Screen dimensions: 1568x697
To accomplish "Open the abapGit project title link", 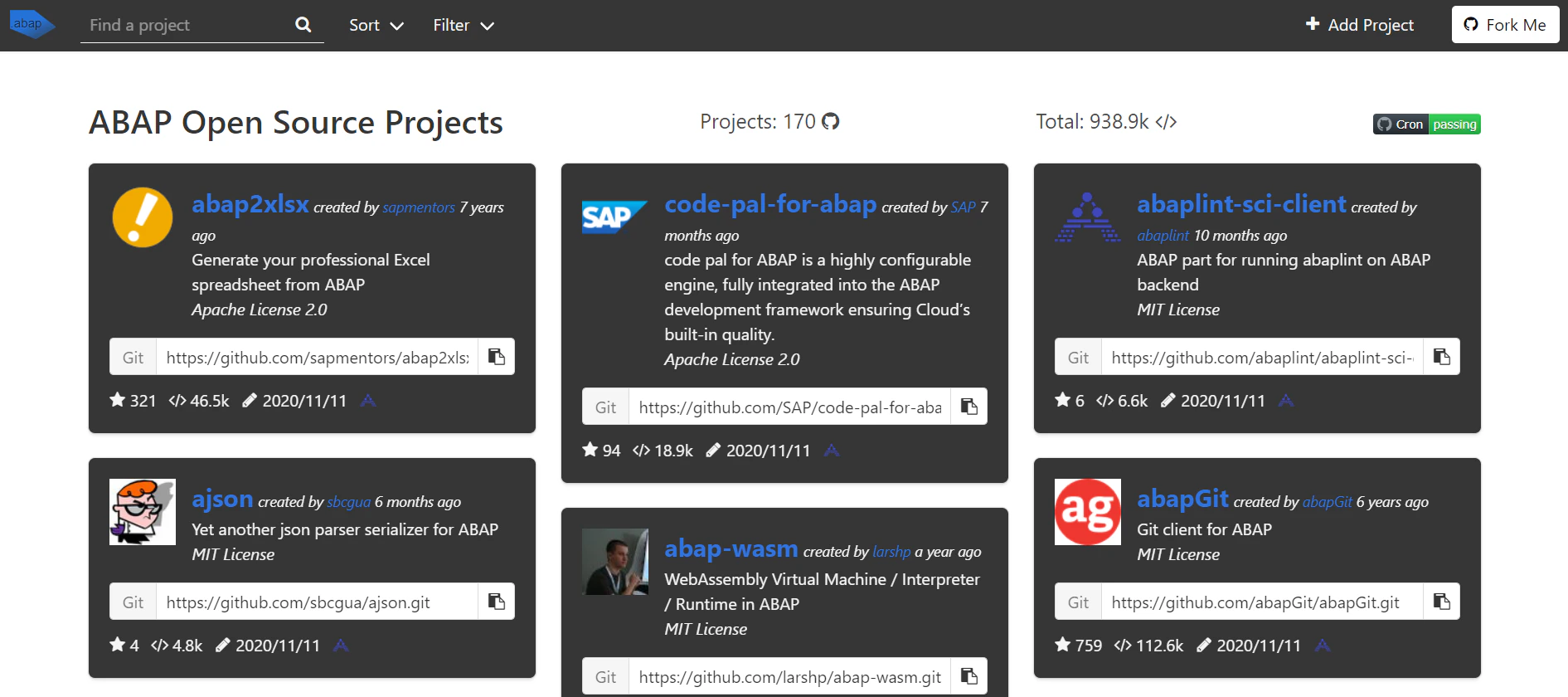I will click(x=1182, y=499).
